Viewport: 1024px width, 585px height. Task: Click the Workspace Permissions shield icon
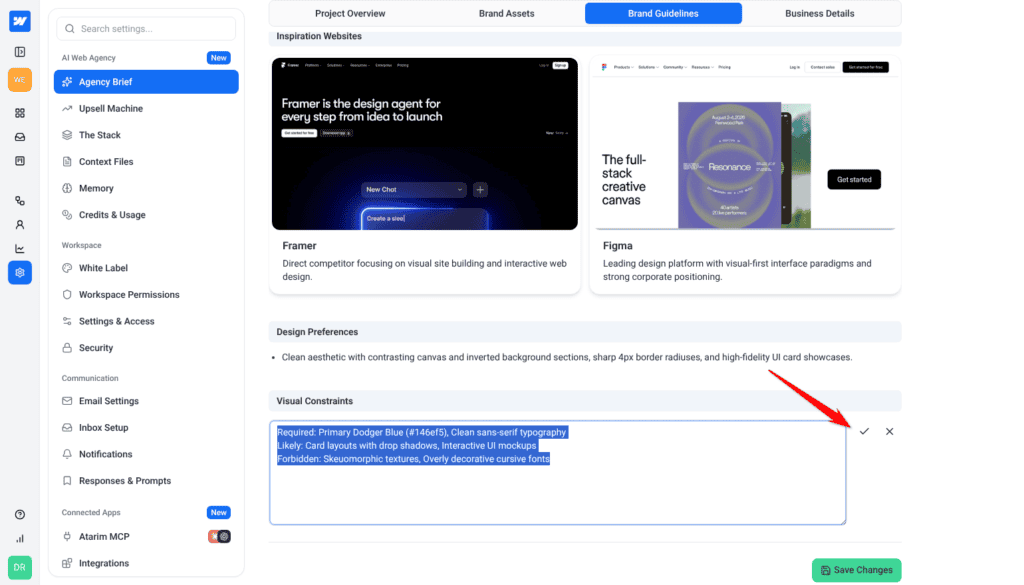67,294
